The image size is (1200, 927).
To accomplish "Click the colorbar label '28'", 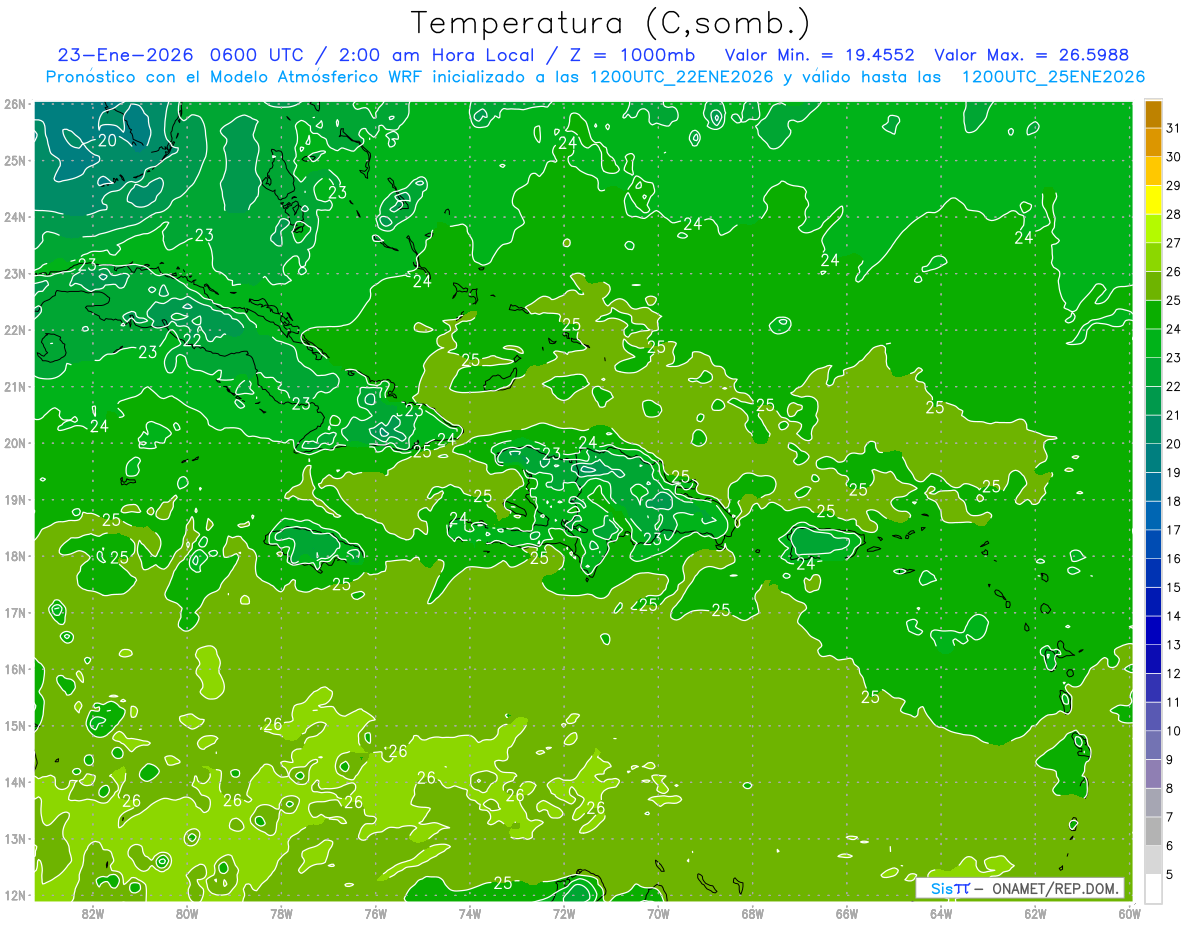I will (1173, 214).
